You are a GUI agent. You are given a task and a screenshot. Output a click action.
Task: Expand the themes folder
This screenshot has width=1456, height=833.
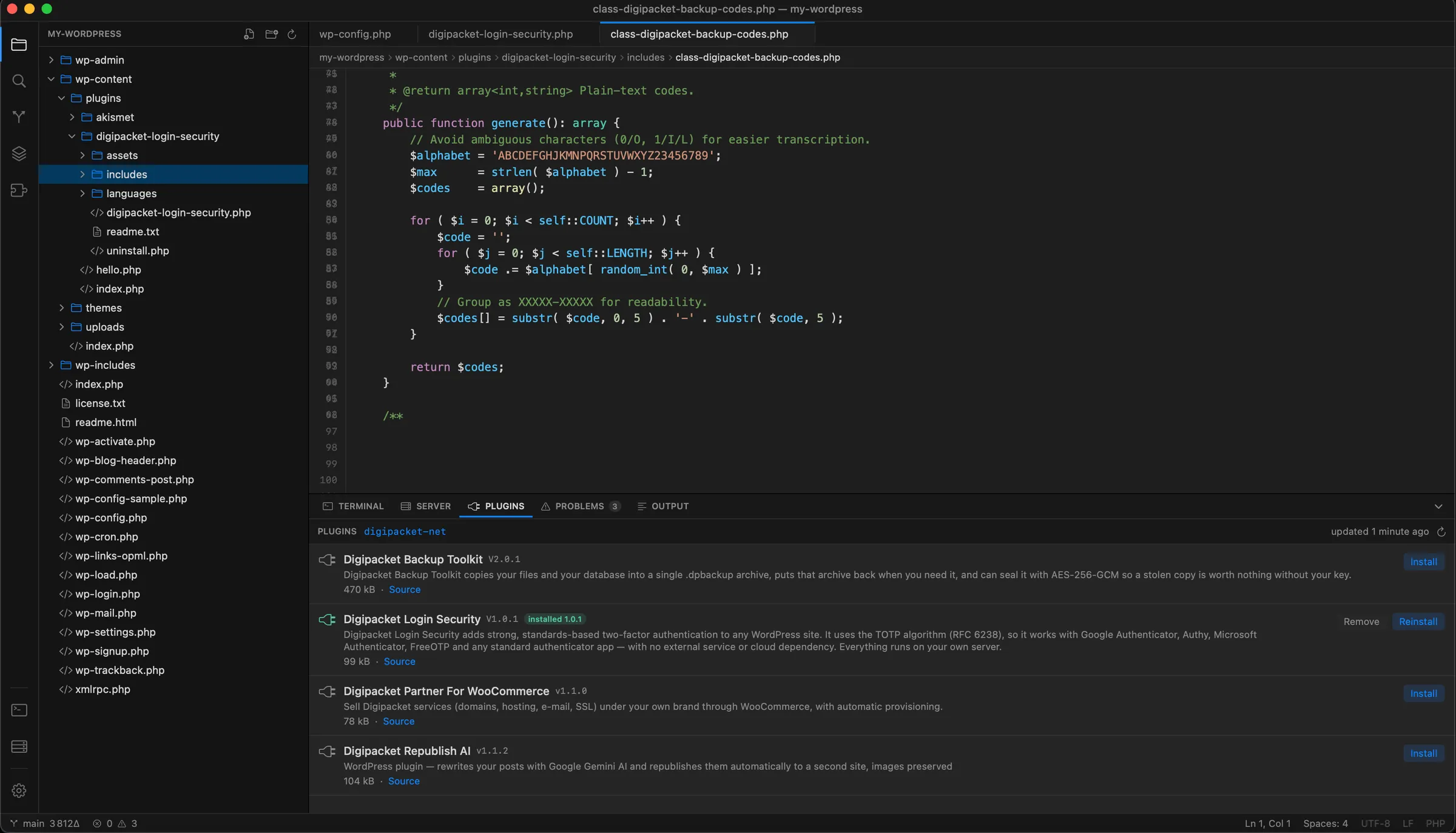(61, 308)
